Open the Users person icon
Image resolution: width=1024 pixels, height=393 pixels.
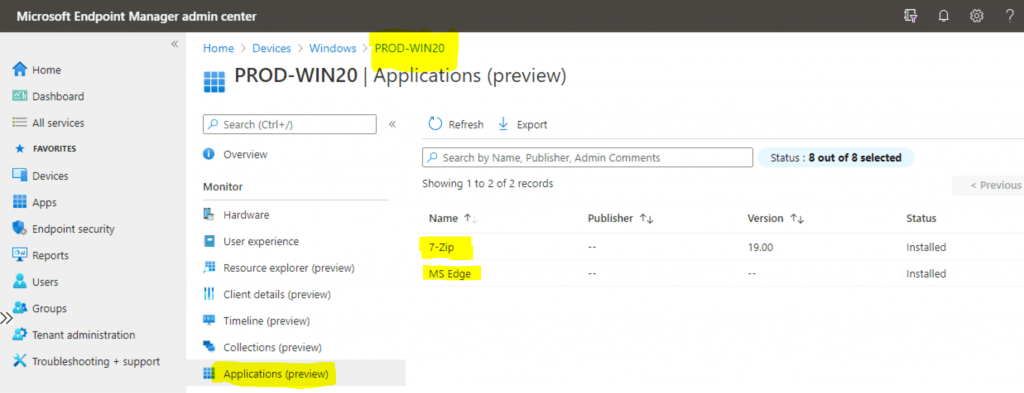20,281
